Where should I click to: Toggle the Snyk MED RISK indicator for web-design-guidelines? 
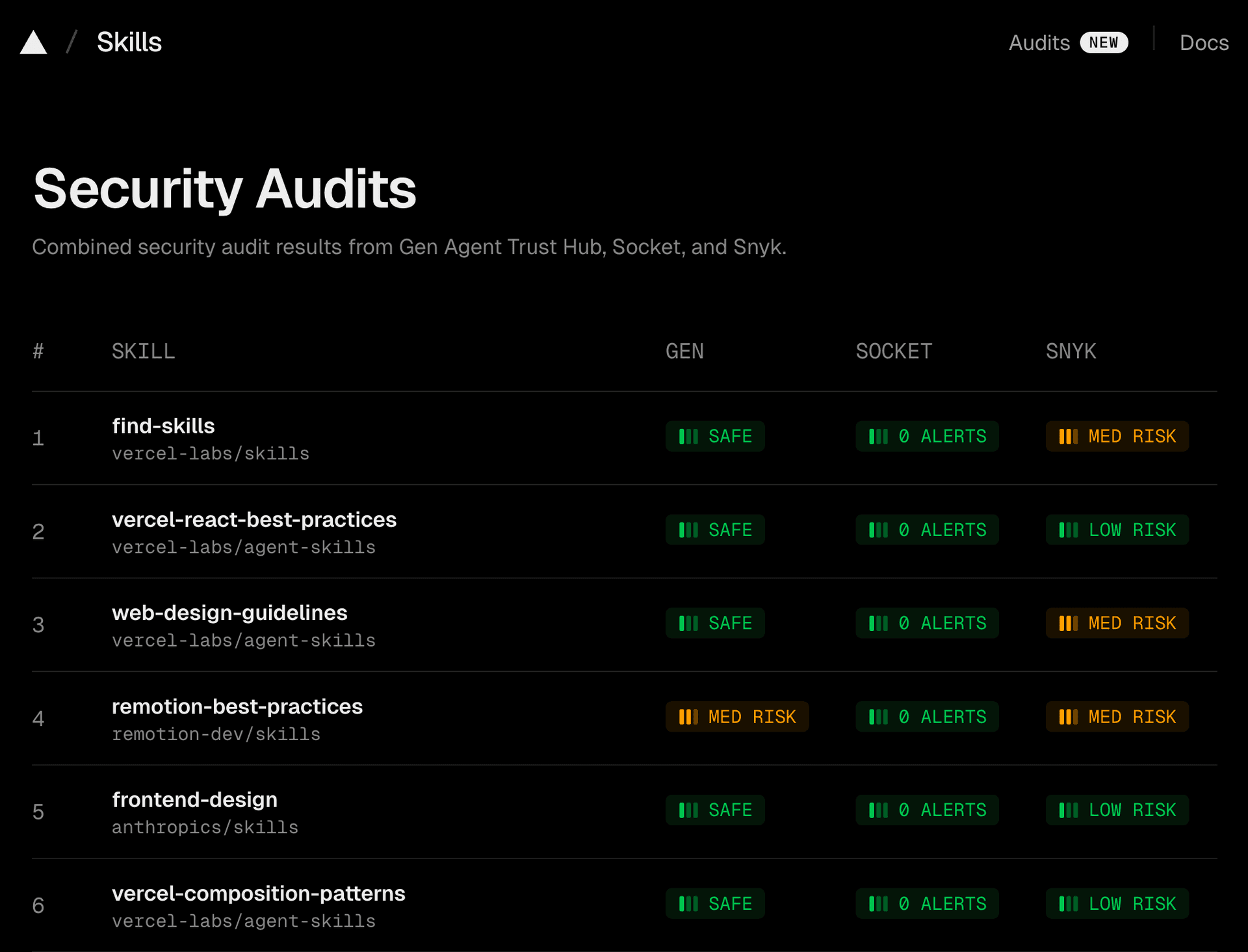point(1117,623)
